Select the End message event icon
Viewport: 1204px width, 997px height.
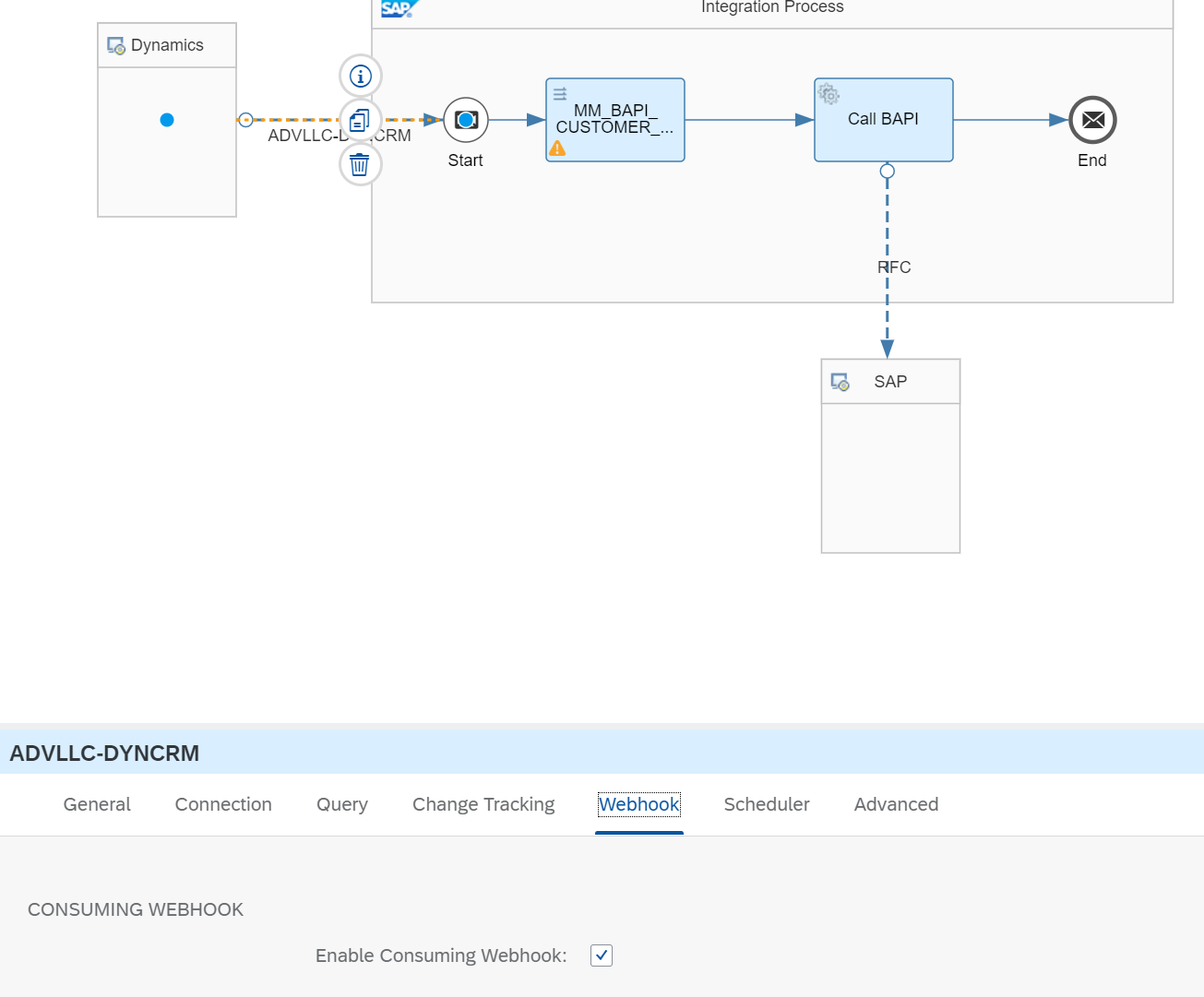pos(1092,120)
